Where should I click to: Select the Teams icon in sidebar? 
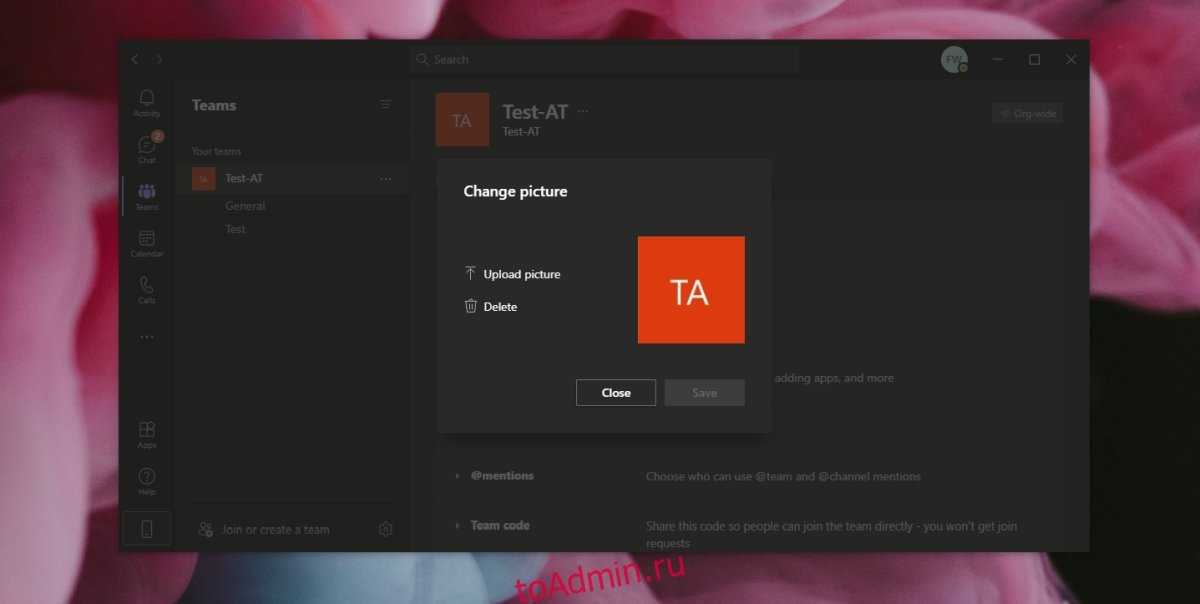click(x=147, y=196)
